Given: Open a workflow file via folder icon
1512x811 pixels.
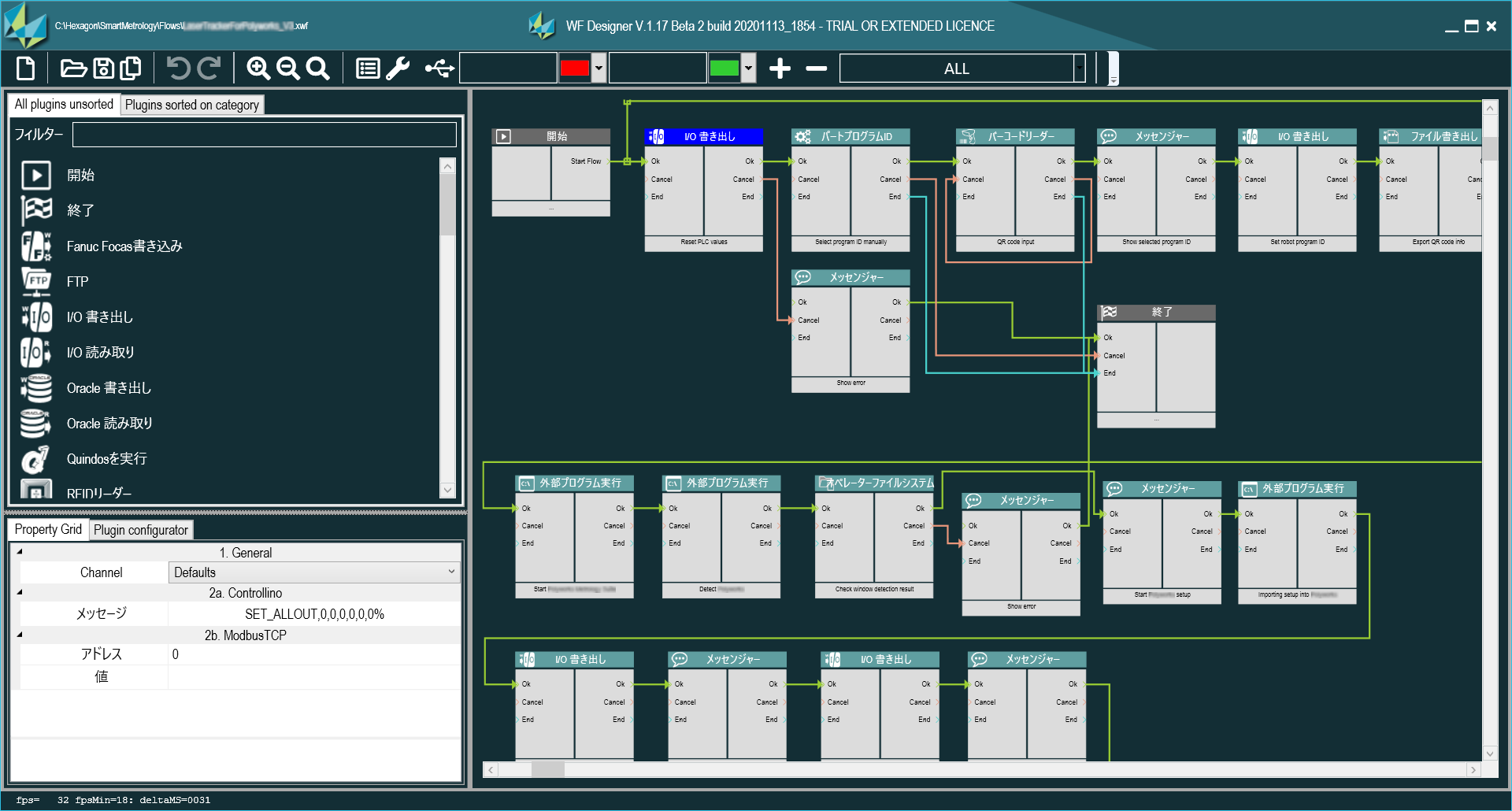Looking at the screenshot, I should coord(73,69).
